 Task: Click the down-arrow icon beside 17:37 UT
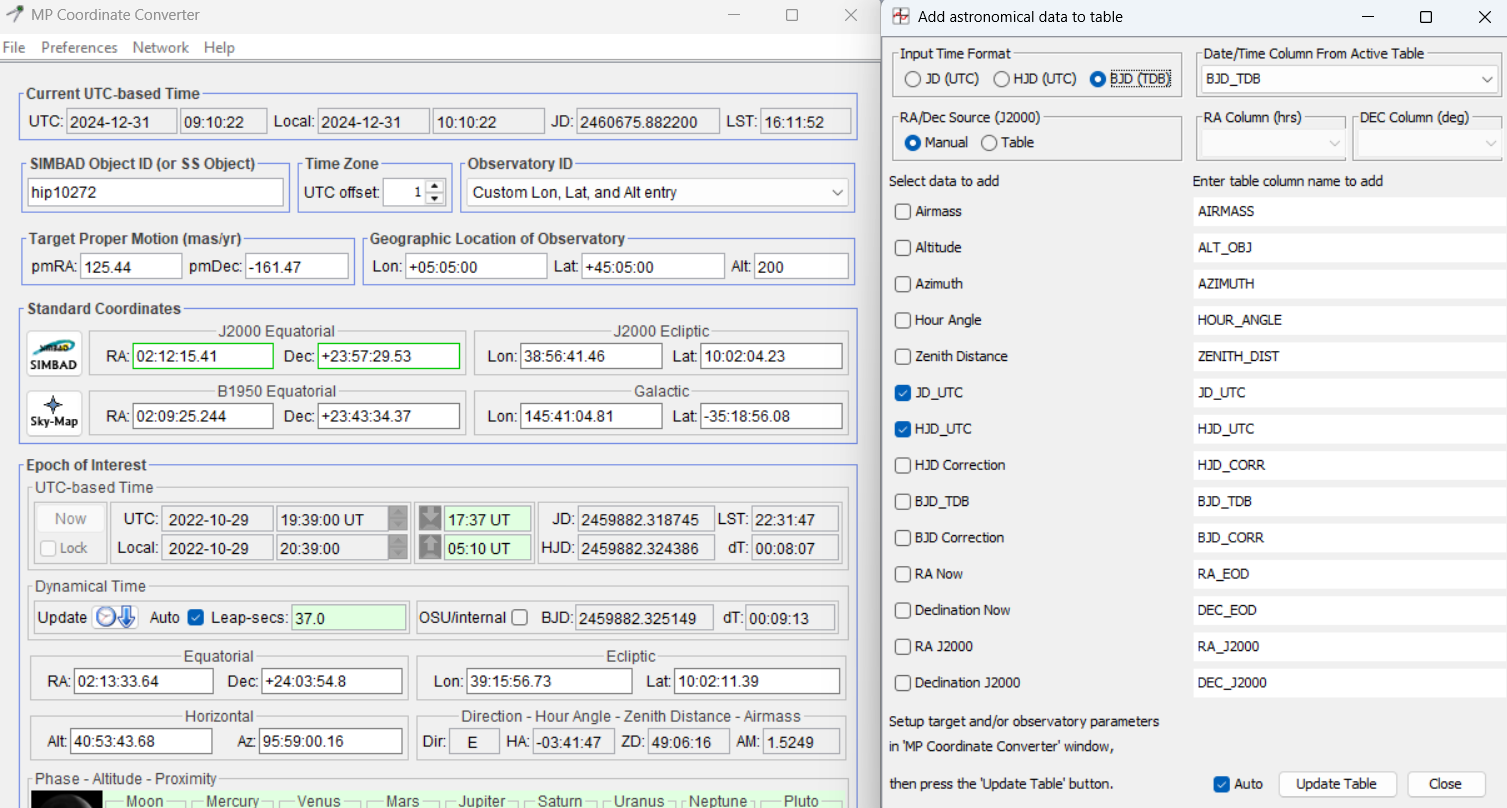click(429, 519)
